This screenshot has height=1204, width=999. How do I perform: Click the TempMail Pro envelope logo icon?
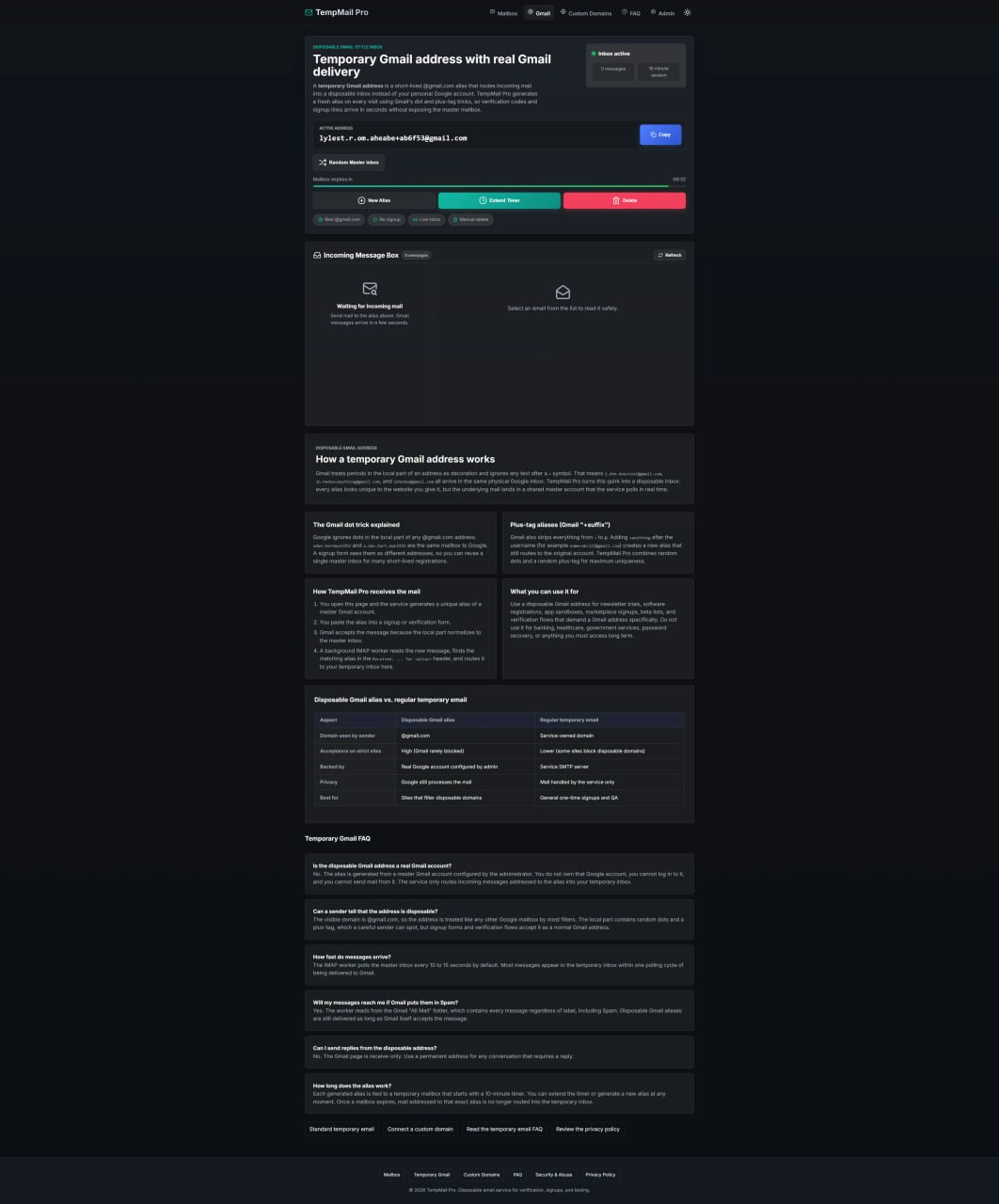click(x=309, y=12)
